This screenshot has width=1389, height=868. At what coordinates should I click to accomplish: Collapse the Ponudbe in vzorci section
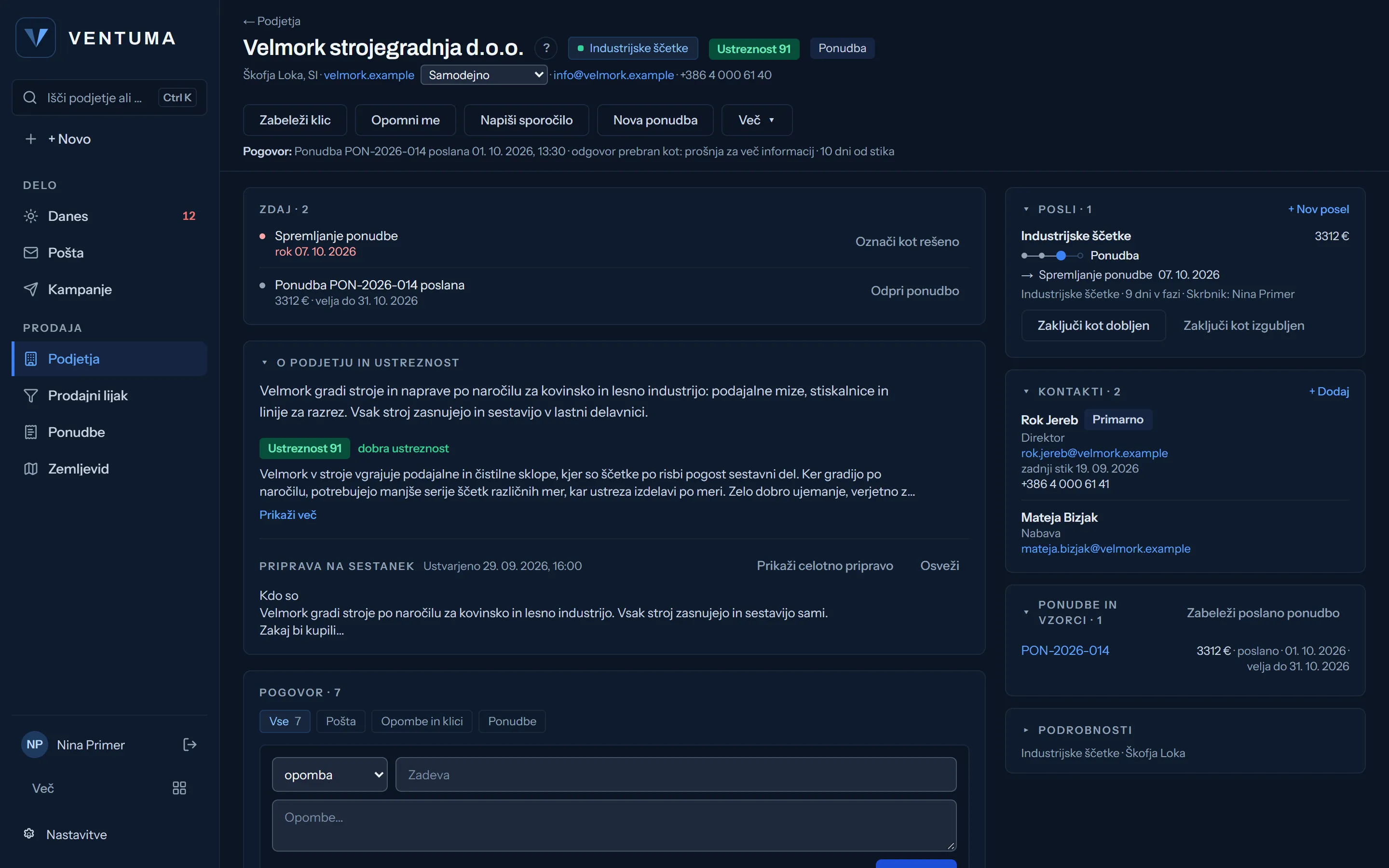1026,612
